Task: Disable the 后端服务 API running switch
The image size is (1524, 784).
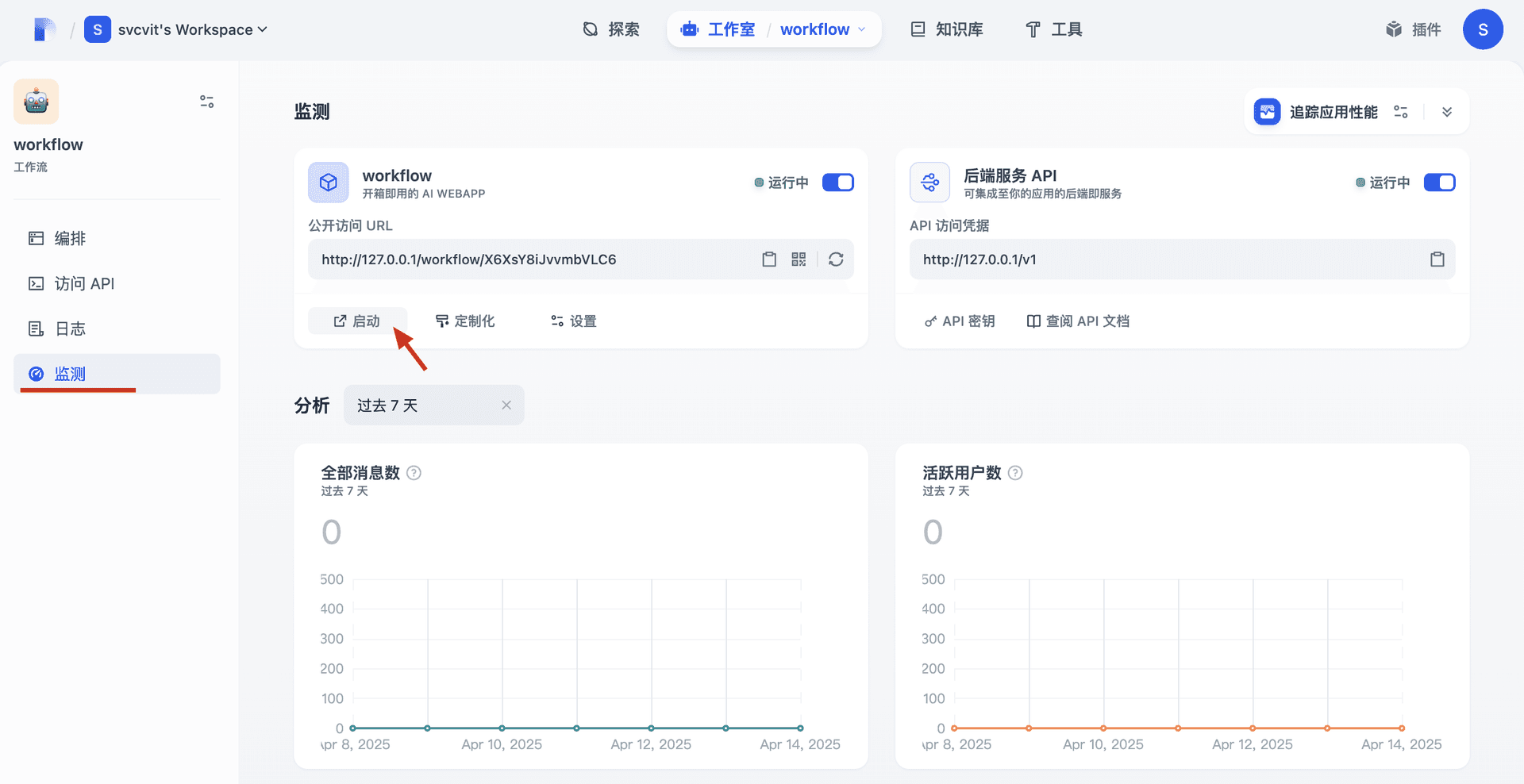Action: 1440,182
